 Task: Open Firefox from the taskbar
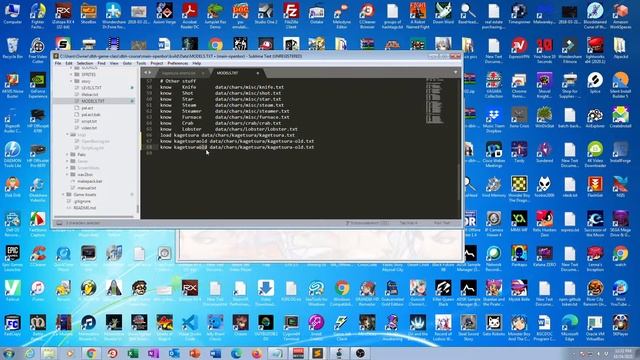(257, 353)
